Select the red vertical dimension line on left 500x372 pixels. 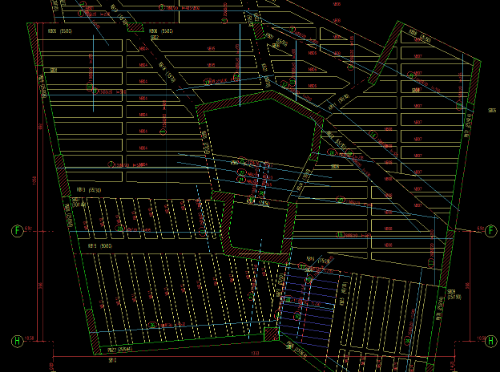pyautogui.click(x=37, y=182)
